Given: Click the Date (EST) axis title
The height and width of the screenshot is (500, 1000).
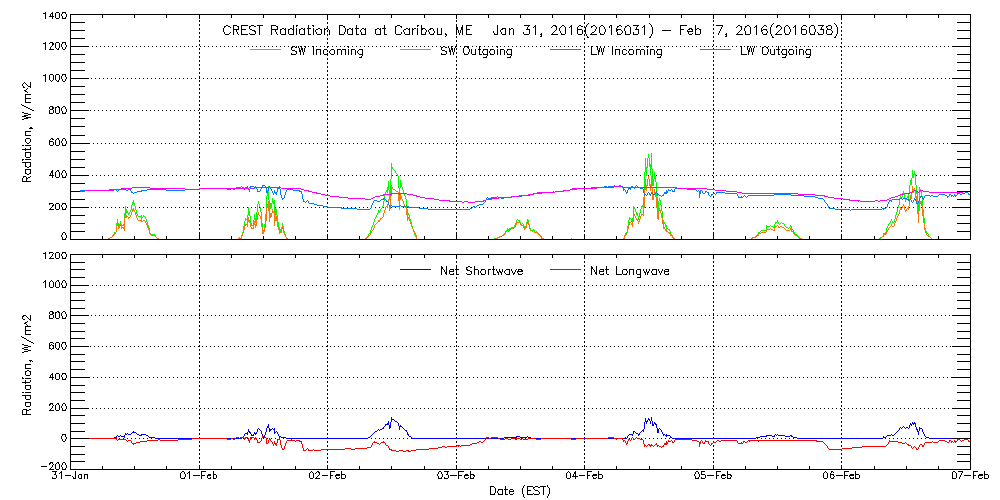Looking at the screenshot, I should coord(520,491).
